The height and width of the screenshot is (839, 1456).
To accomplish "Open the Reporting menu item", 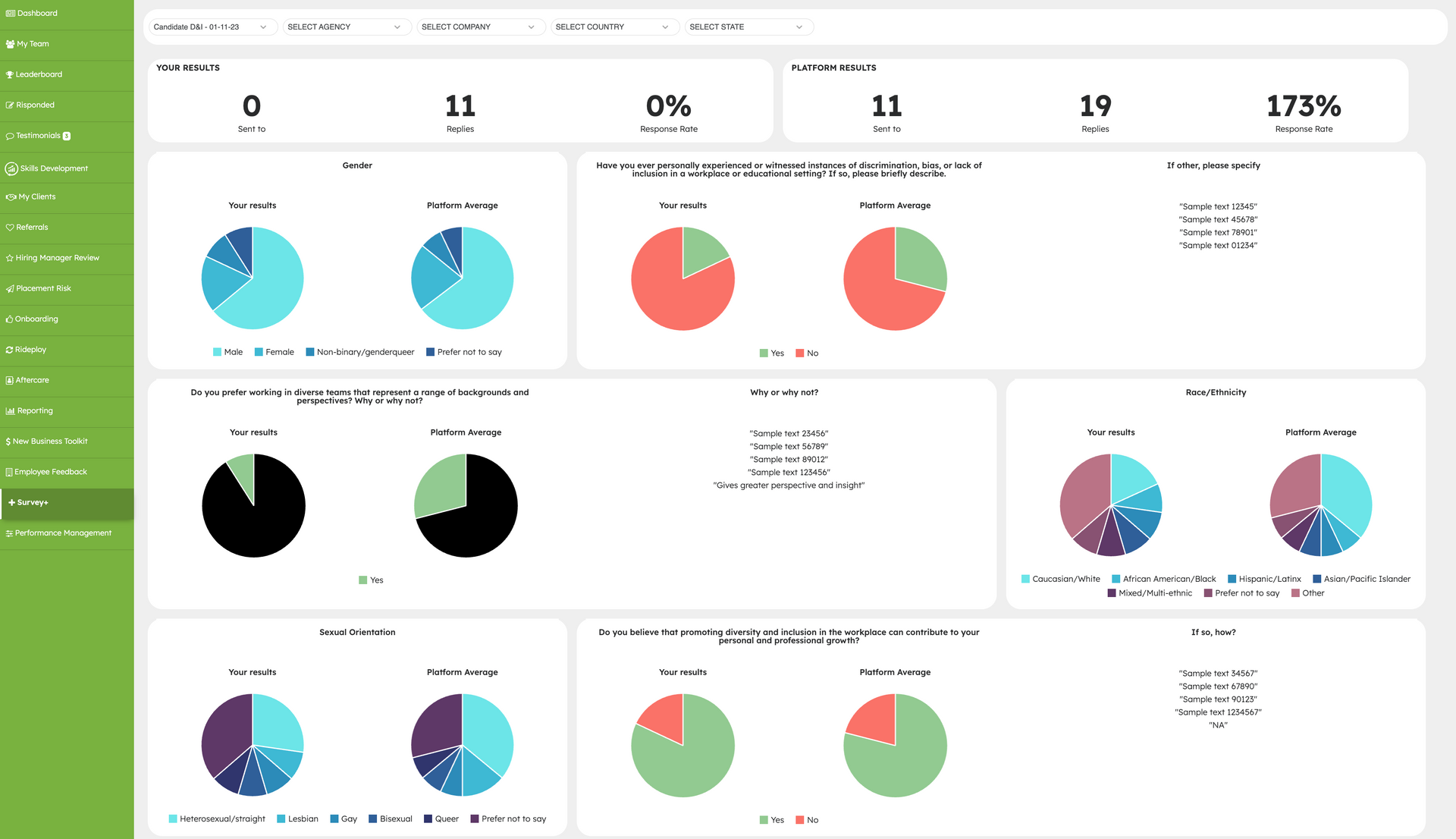I will click(x=67, y=411).
